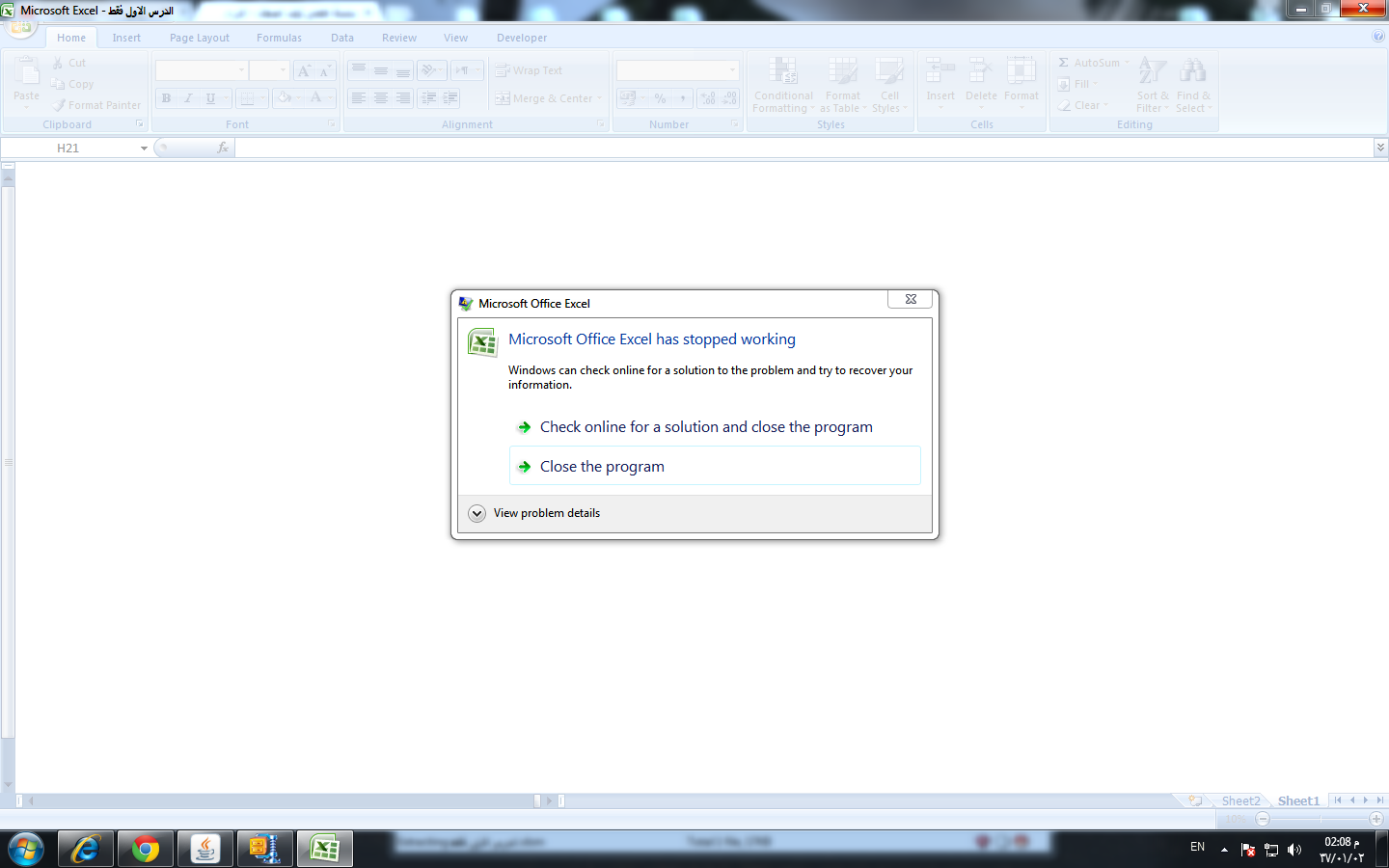Viewport: 1389px width, 868px height.
Task: Toggle Italic formatting
Action: (x=188, y=98)
